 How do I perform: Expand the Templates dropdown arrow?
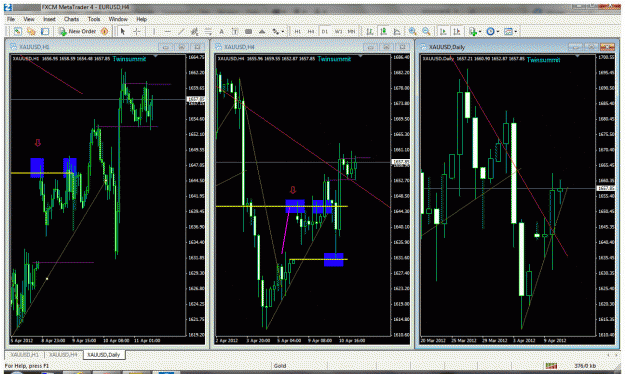coord(516,31)
